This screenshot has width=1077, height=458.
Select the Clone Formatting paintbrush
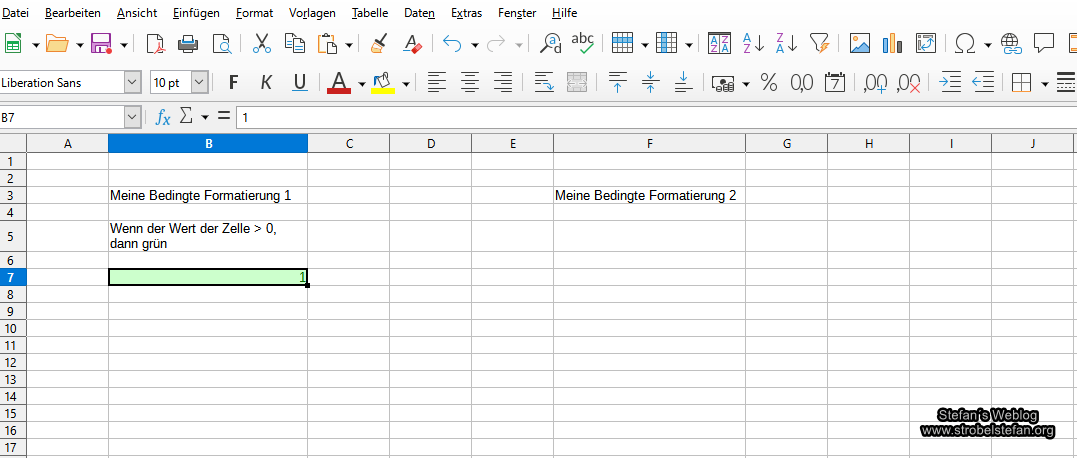tap(378, 44)
